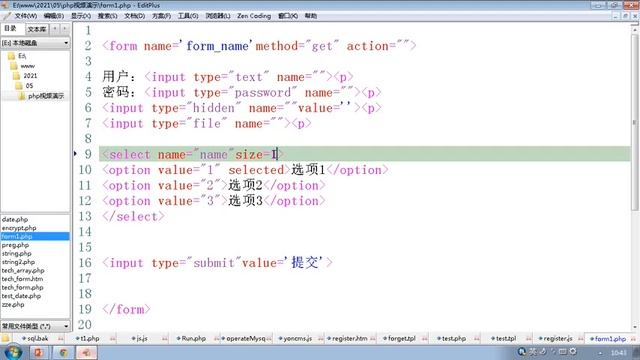Switch to yoncms.js document tab
Image resolution: width=640 pixels, height=360 pixels.
(298, 339)
